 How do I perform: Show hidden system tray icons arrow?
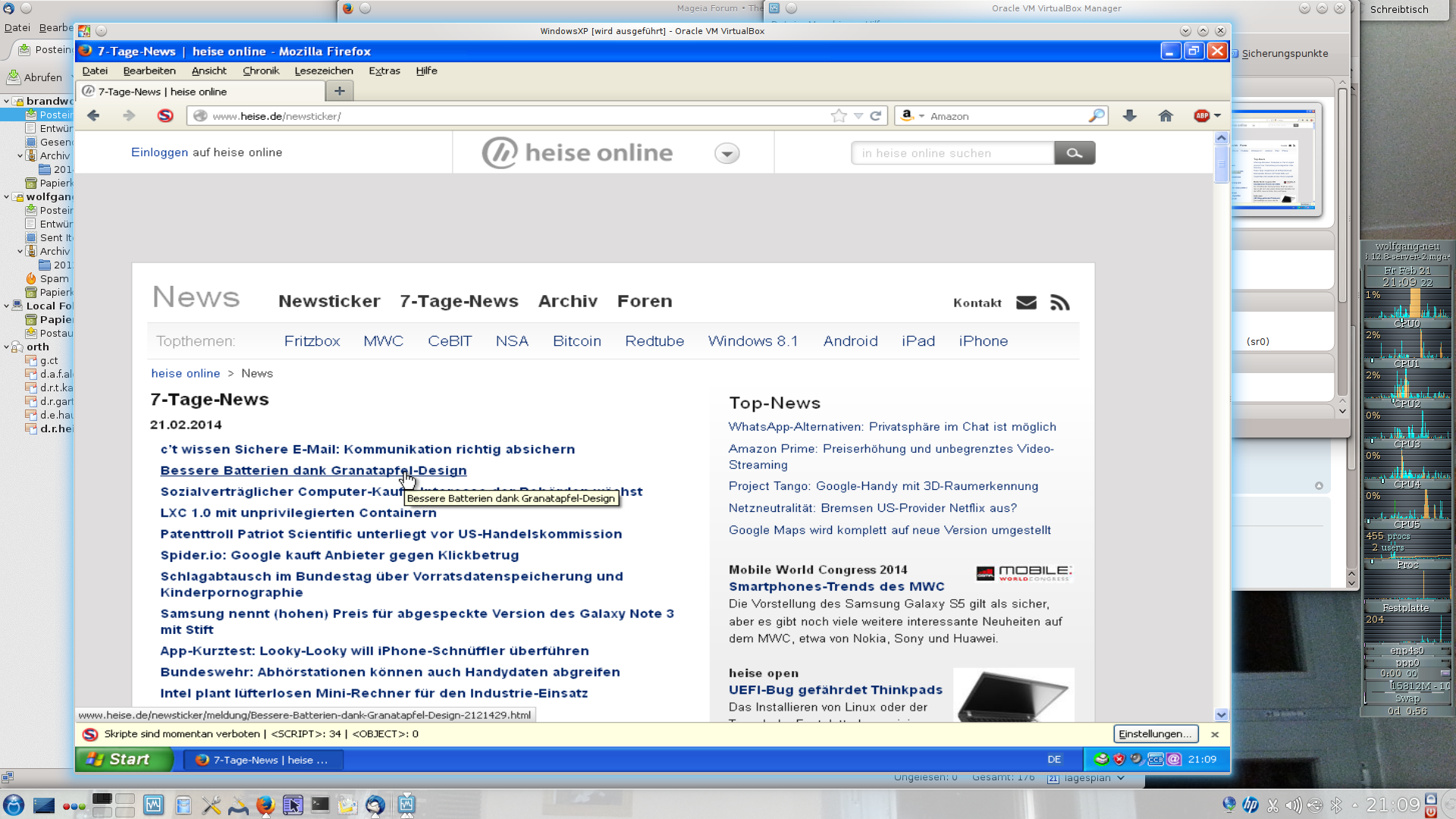click(x=1354, y=805)
